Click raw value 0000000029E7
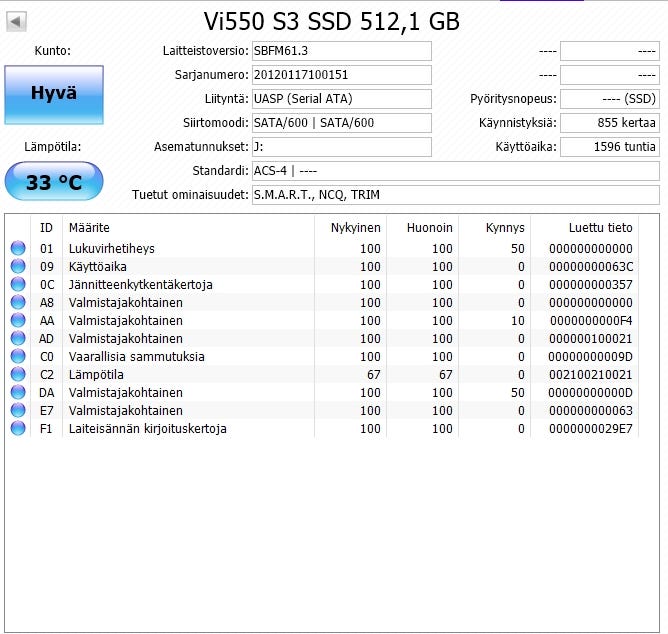Viewport: 668px width, 634px height. [x=591, y=429]
